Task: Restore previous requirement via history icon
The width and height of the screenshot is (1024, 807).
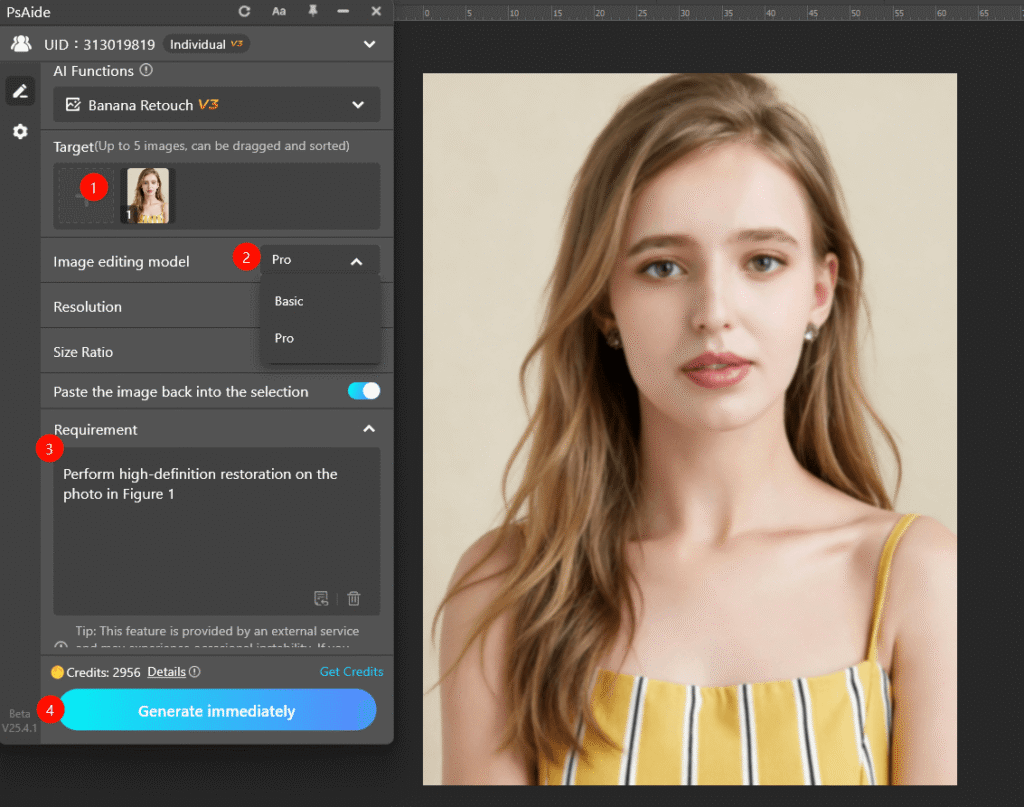Action: (x=322, y=598)
